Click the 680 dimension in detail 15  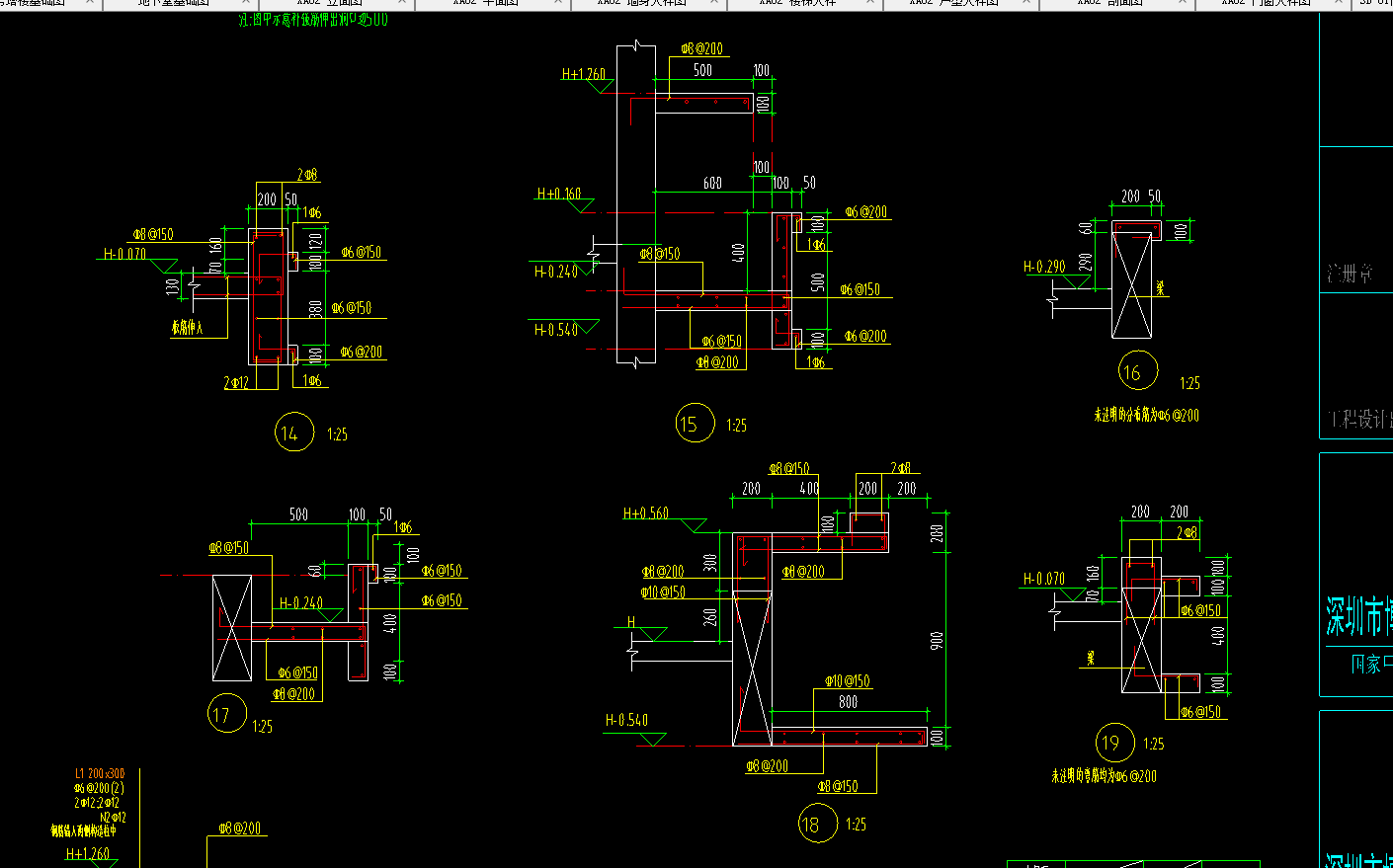point(712,184)
